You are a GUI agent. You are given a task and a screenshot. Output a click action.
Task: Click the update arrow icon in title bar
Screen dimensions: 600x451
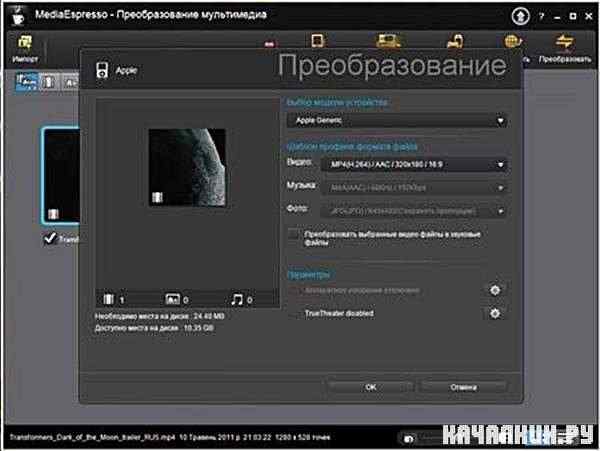(520, 16)
